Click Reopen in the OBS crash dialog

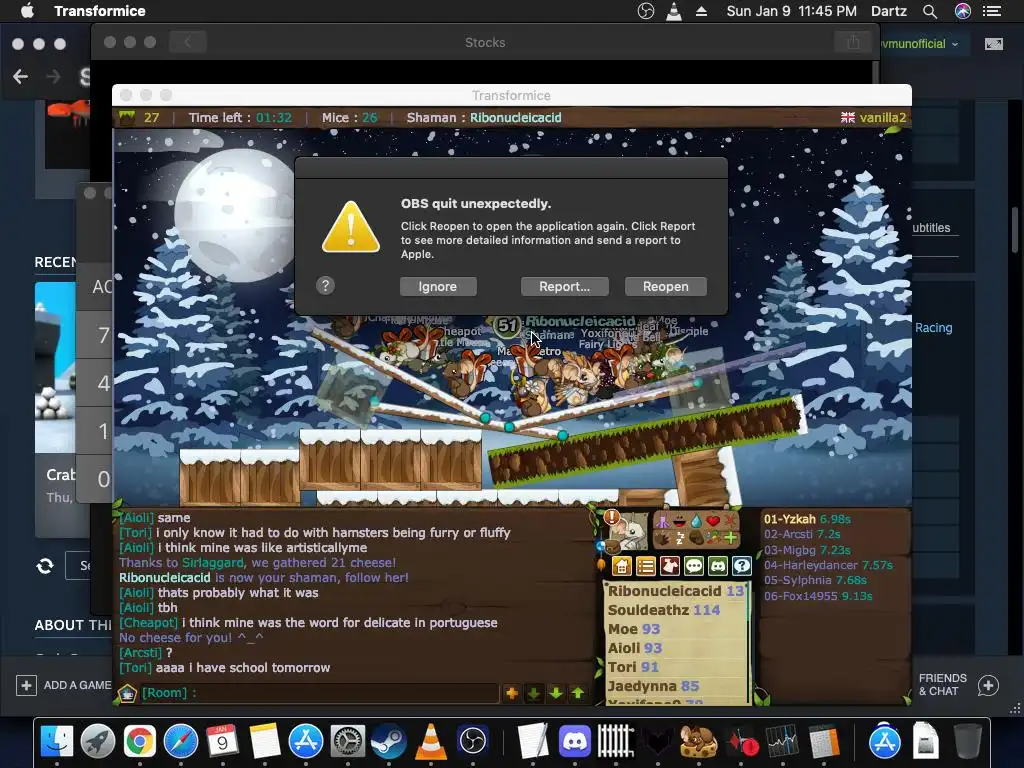pos(665,287)
